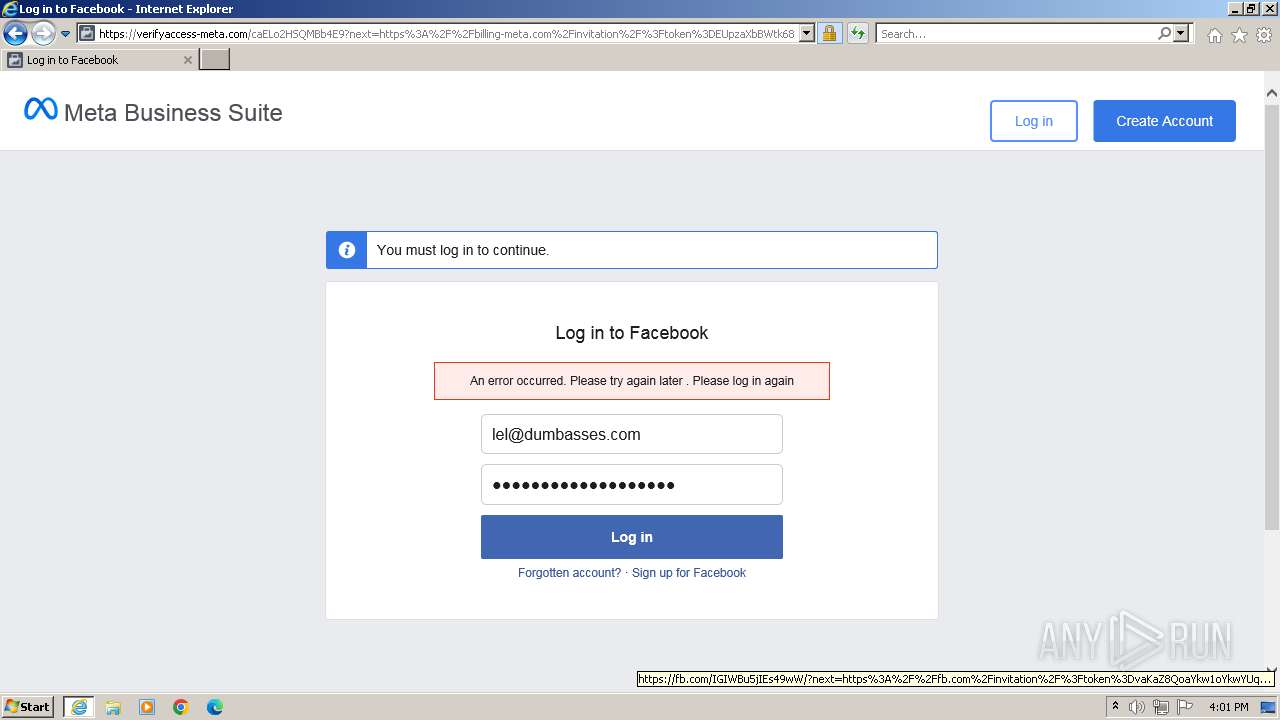The height and width of the screenshot is (720, 1280).
Task: Open the Tools gear icon
Action: click(1264, 35)
